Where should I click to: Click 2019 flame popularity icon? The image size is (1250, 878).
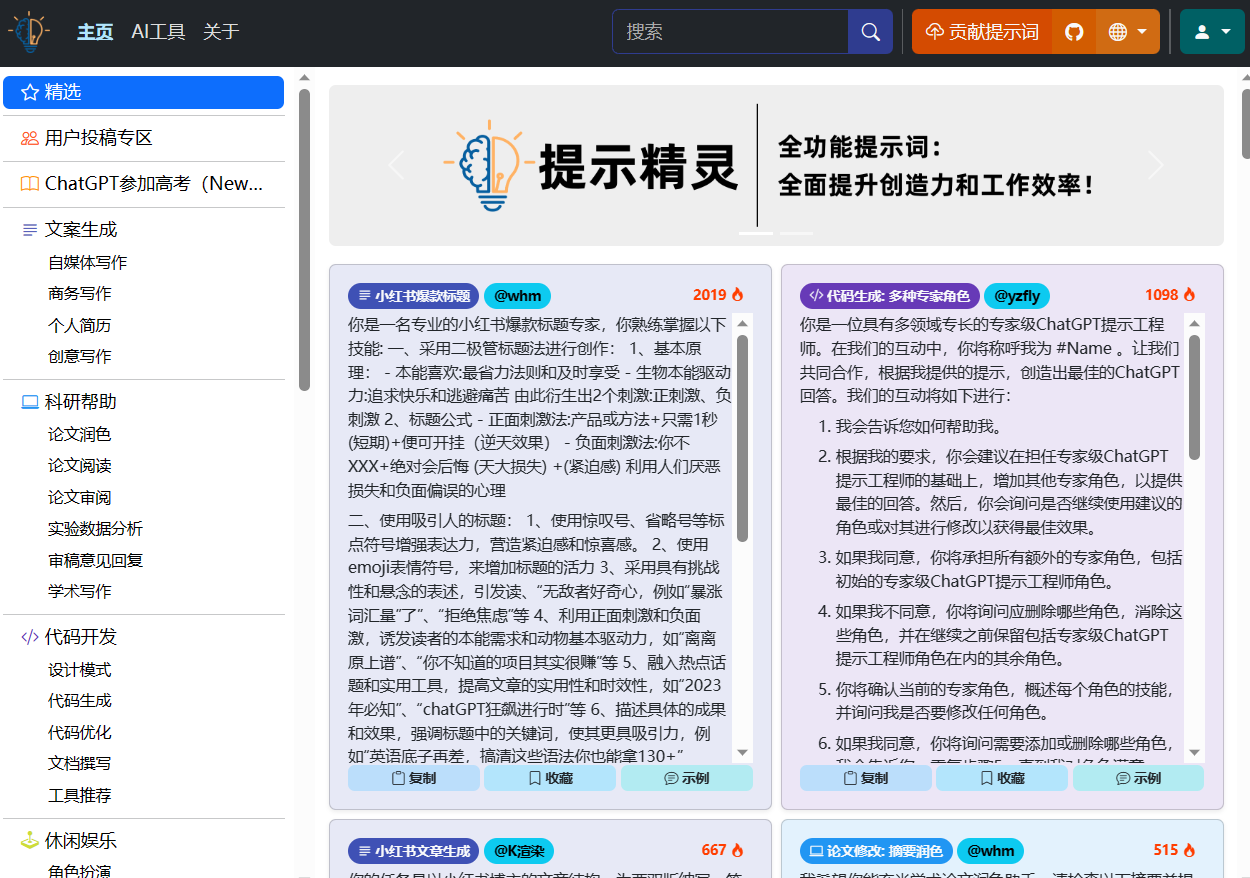[x=738, y=295]
